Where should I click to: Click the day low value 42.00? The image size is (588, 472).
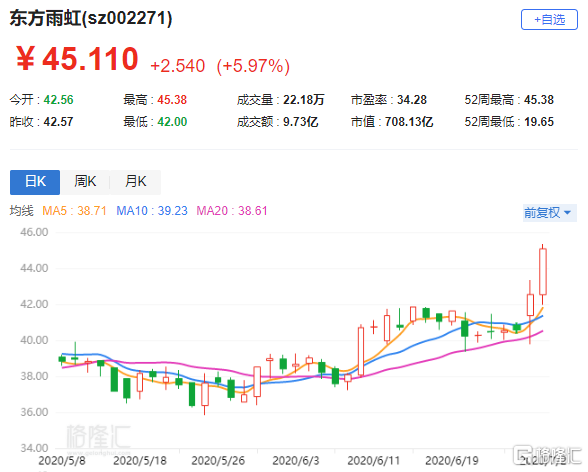(x=172, y=122)
